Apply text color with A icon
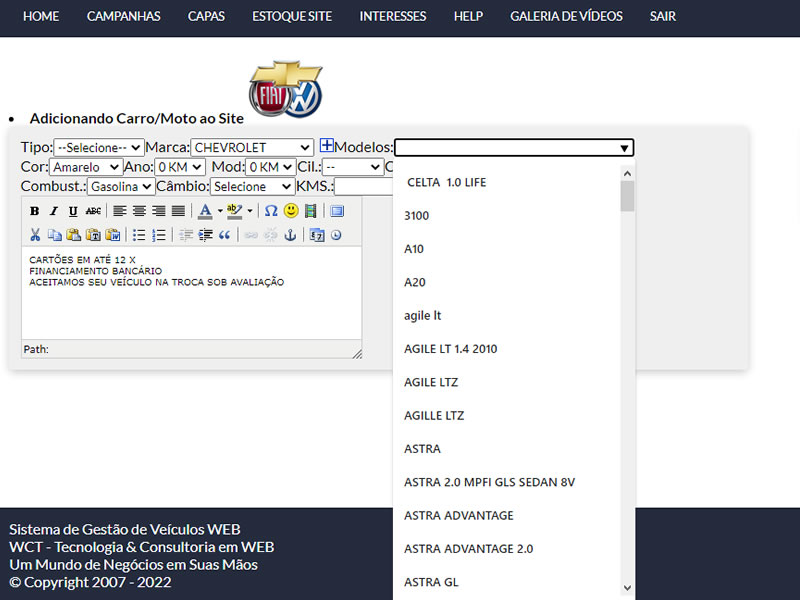This screenshot has width=800, height=600. (x=205, y=211)
